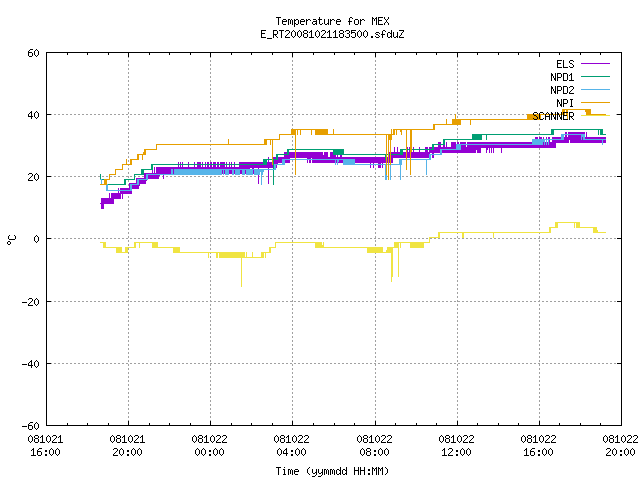640x480 pixels.
Task: Click the purple ELS curve start near 10°C
Action: [102, 204]
